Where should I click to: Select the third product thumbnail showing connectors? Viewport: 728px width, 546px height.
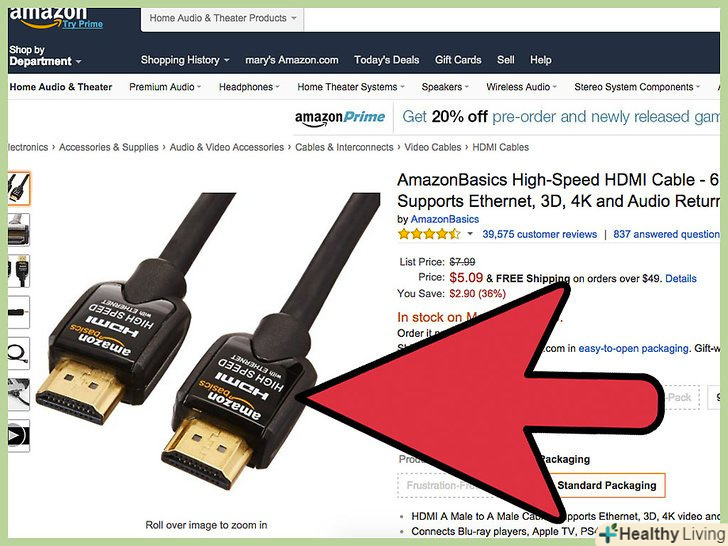click(19, 271)
